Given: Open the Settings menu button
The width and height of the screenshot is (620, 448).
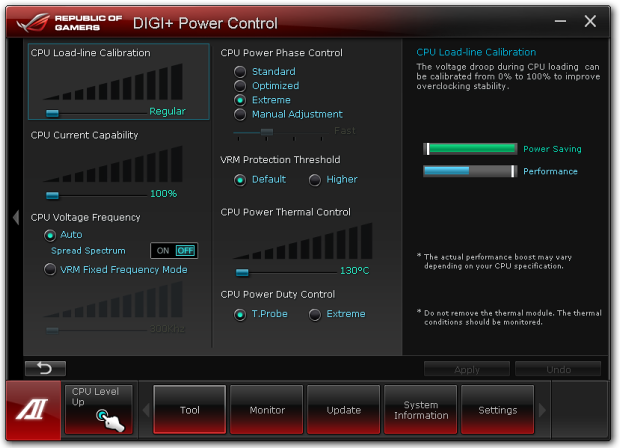Looking at the screenshot, I should coord(497,410).
